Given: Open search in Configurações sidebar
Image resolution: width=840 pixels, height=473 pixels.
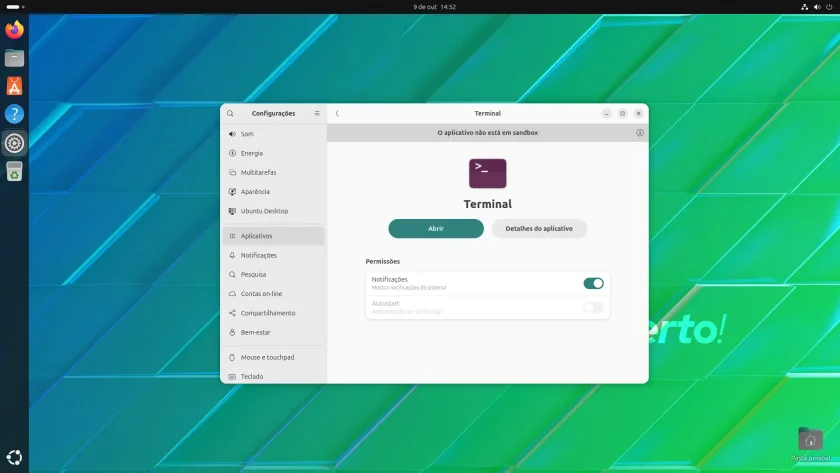Looking at the screenshot, I should click(x=230, y=114).
